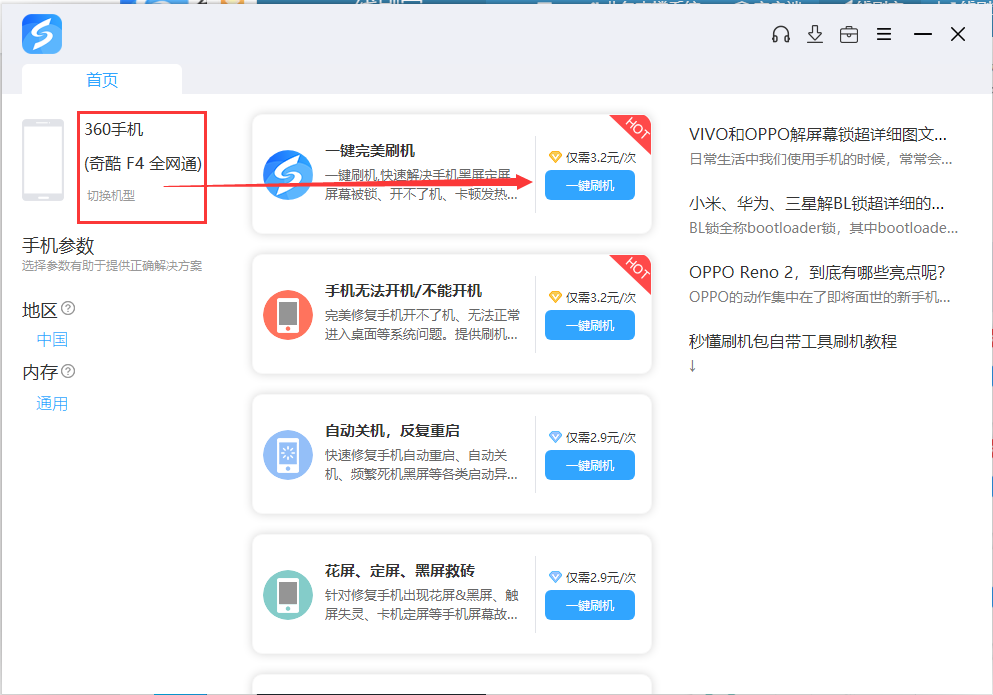
Task: Open 一键完美刷机 card title
Action: click(x=370, y=151)
